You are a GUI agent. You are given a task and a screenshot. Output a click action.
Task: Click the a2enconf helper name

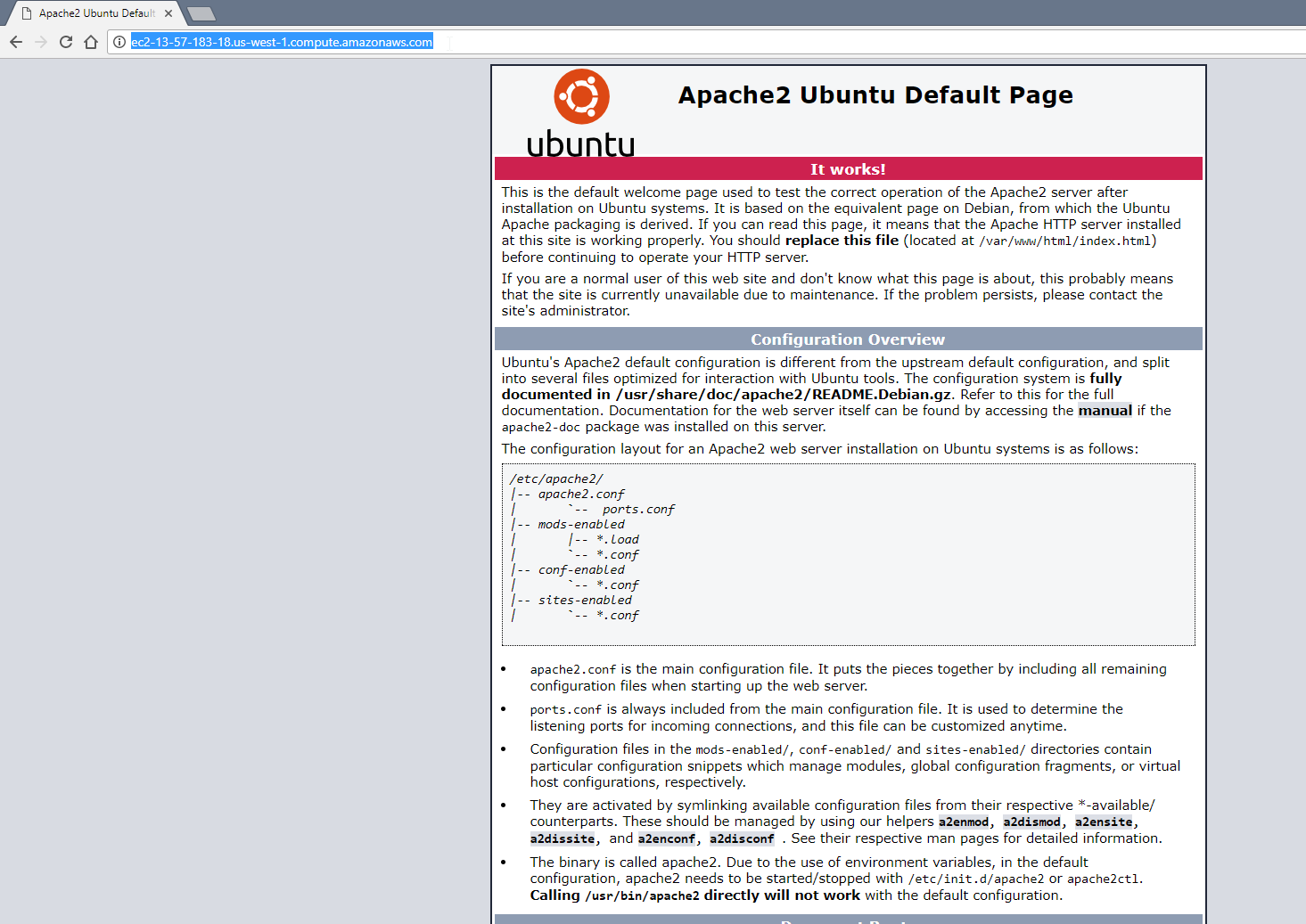(667, 839)
